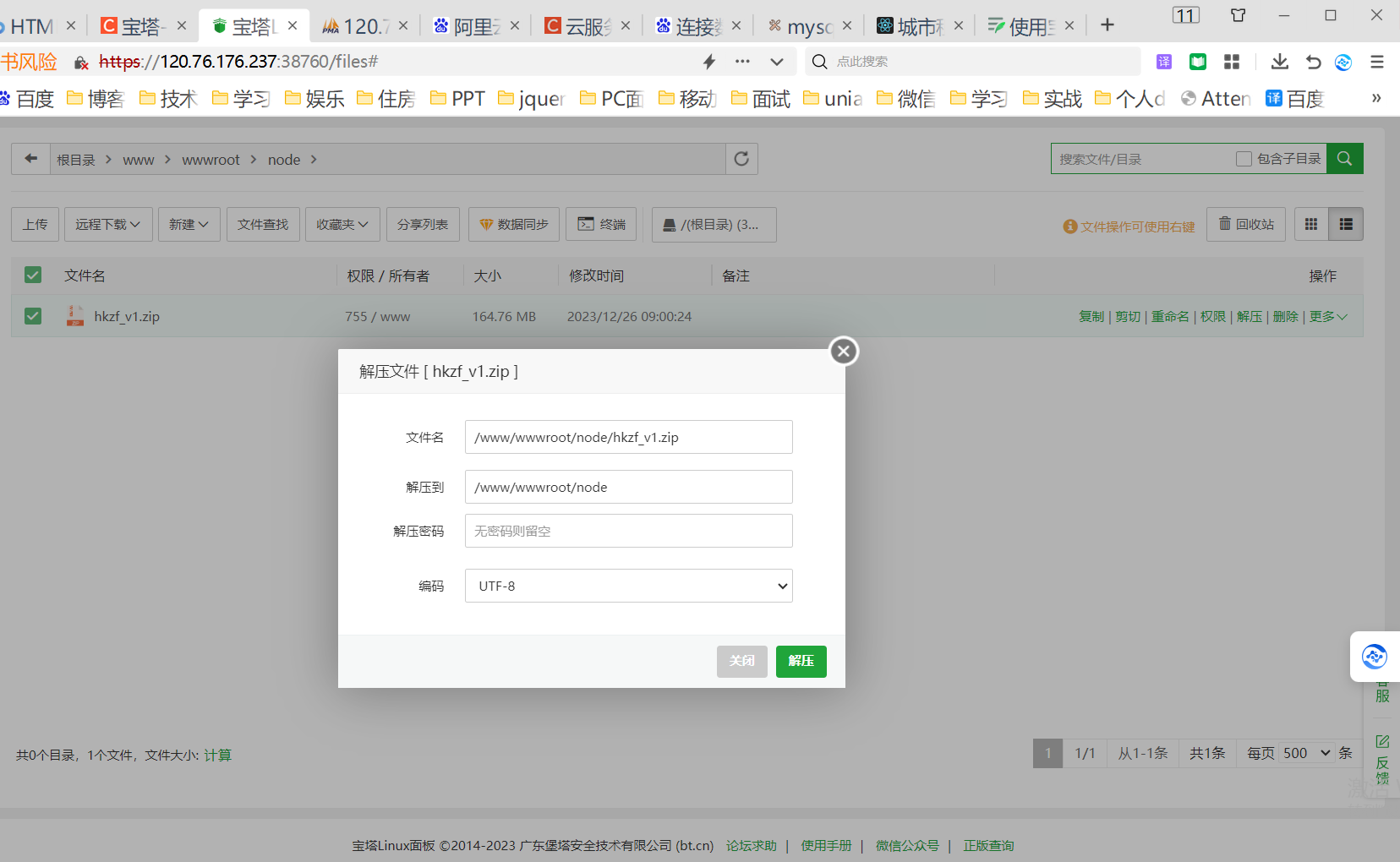1400x862 pixels.
Task: Refresh the file list via reload icon
Action: 741,159
